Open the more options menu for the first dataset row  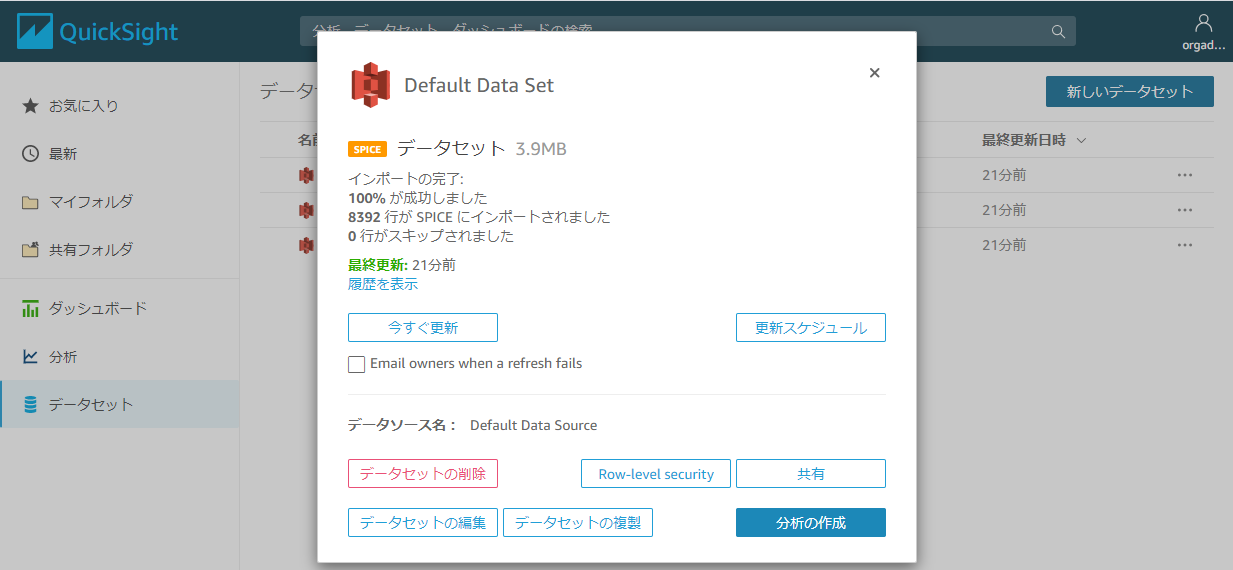(x=1185, y=175)
